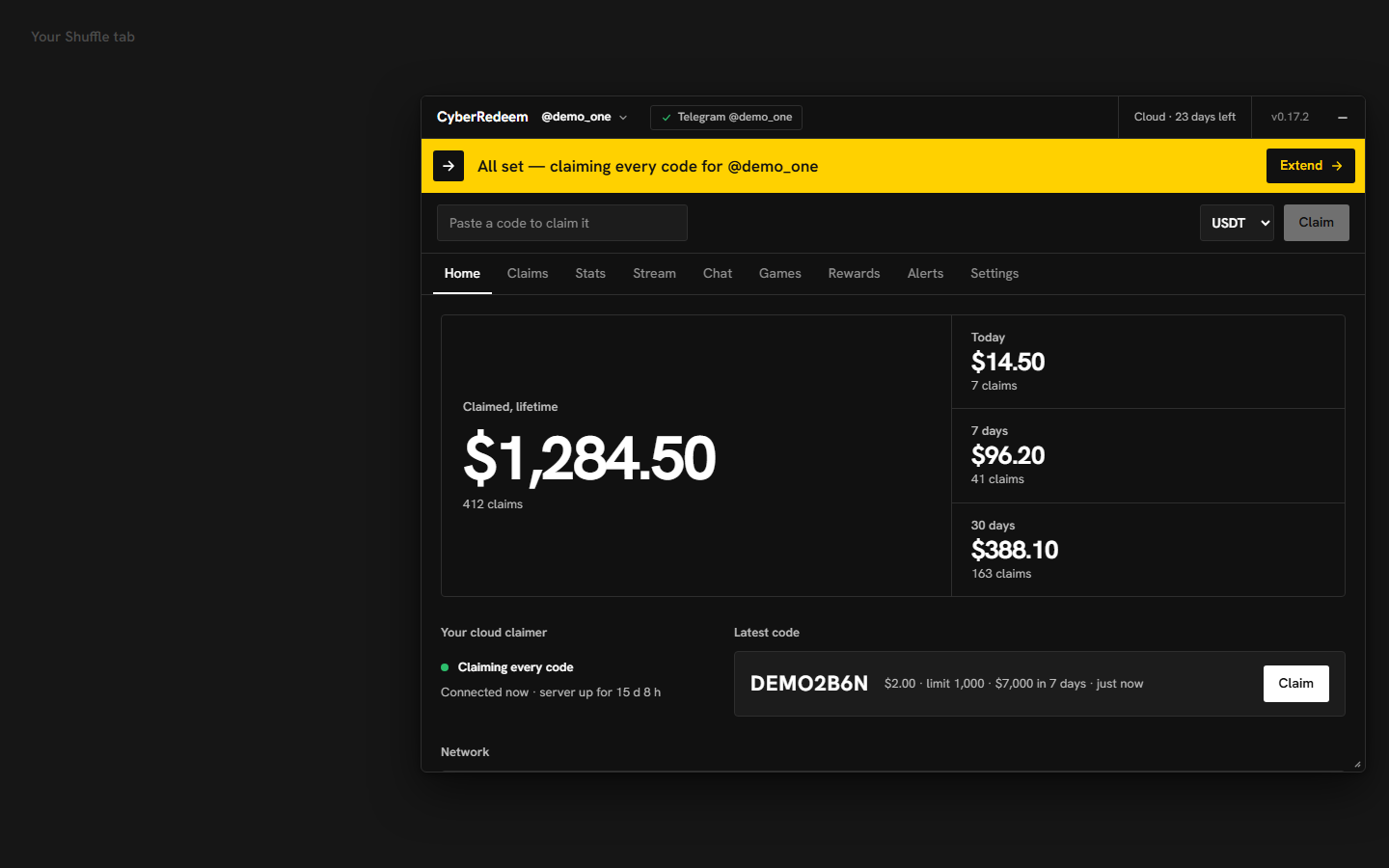
Task: Click the 'Claiming every code' status text
Action: pyautogui.click(x=515, y=667)
